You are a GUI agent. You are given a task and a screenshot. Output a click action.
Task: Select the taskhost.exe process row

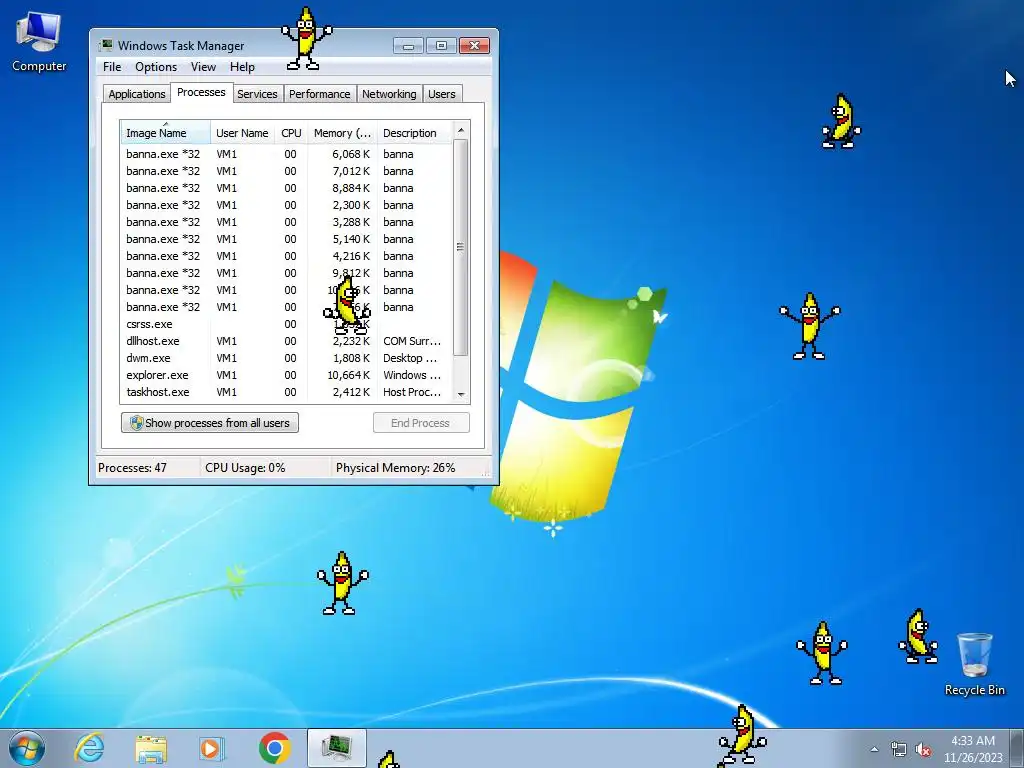286,392
